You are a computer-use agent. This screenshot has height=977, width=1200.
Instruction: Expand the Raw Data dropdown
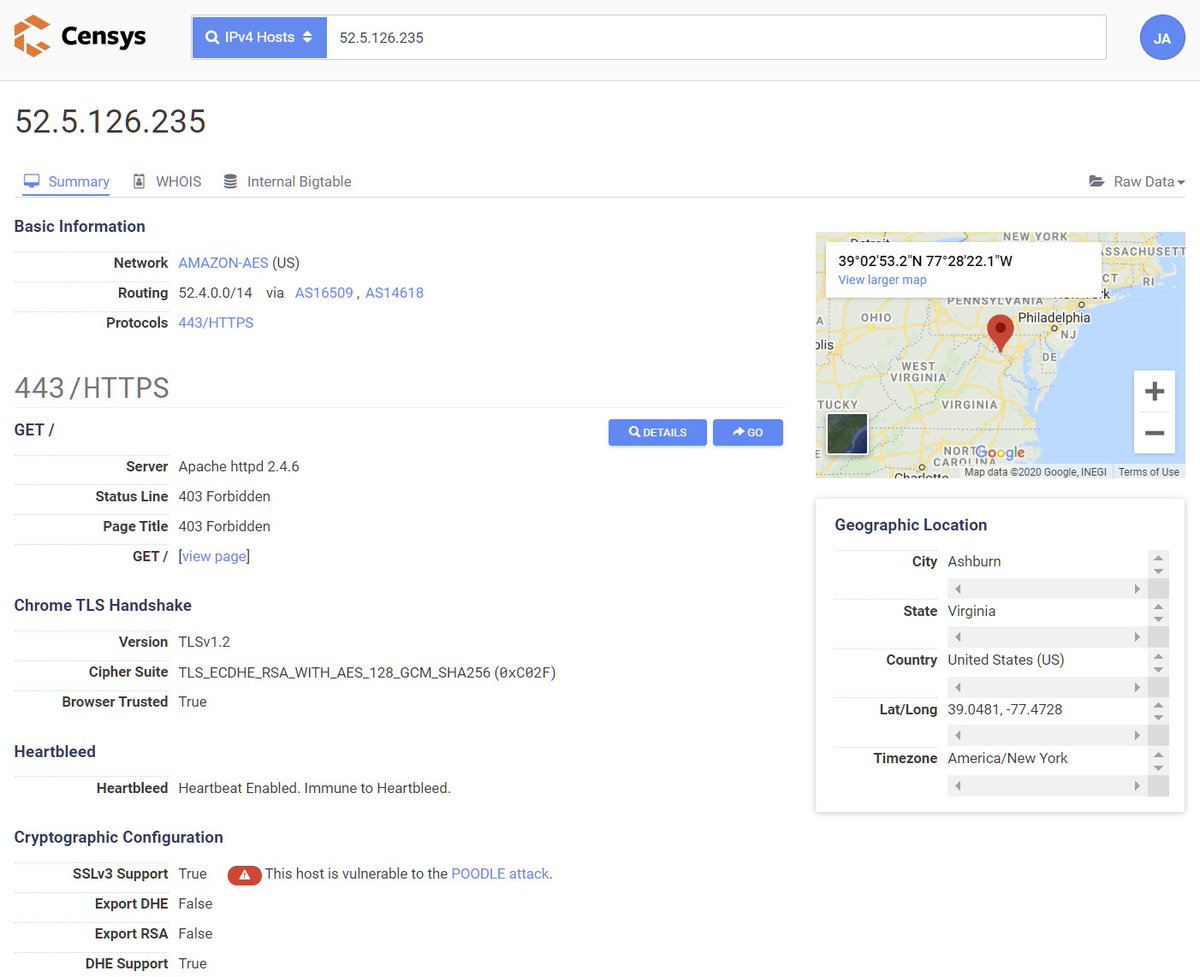[x=1137, y=182]
